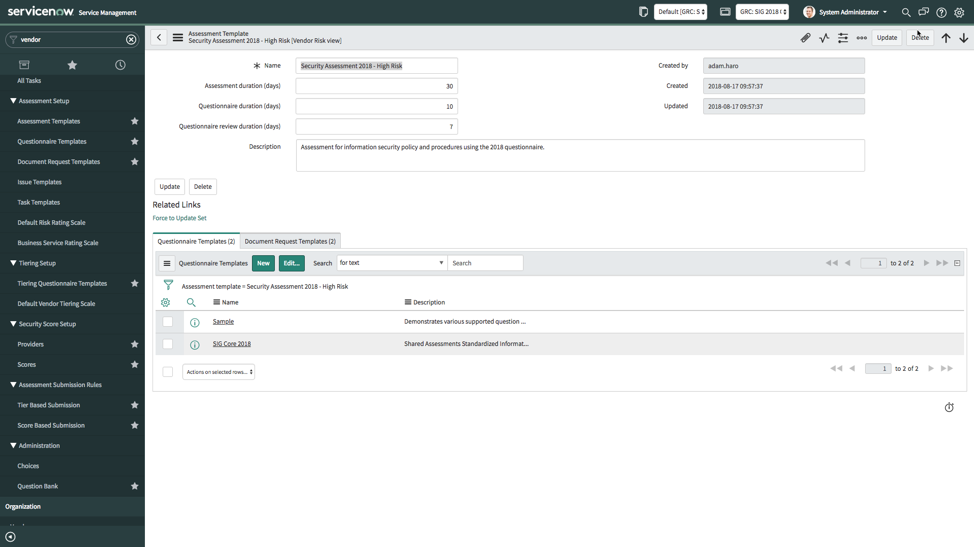
Task: Click the Update button in form header
Action: click(887, 38)
